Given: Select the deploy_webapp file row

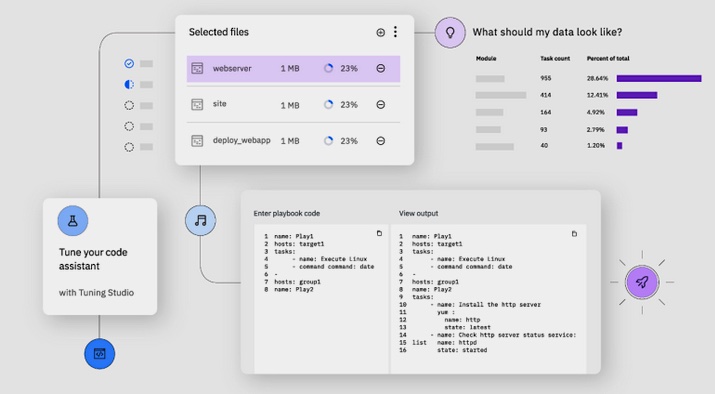Looking at the screenshot, I should pos(293,141).
